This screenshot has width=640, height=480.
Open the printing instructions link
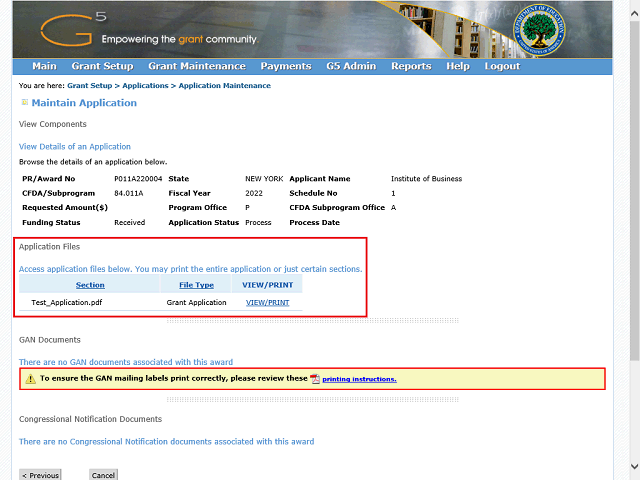point(359,379)
